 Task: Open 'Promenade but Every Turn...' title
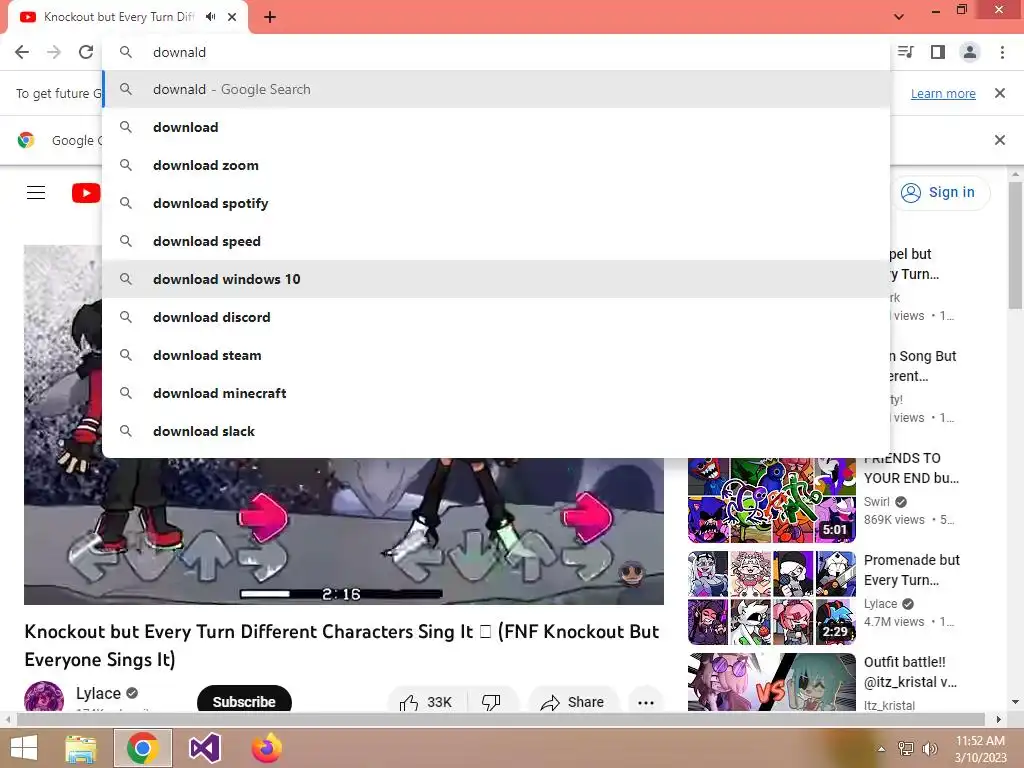(x=912, y=570)
